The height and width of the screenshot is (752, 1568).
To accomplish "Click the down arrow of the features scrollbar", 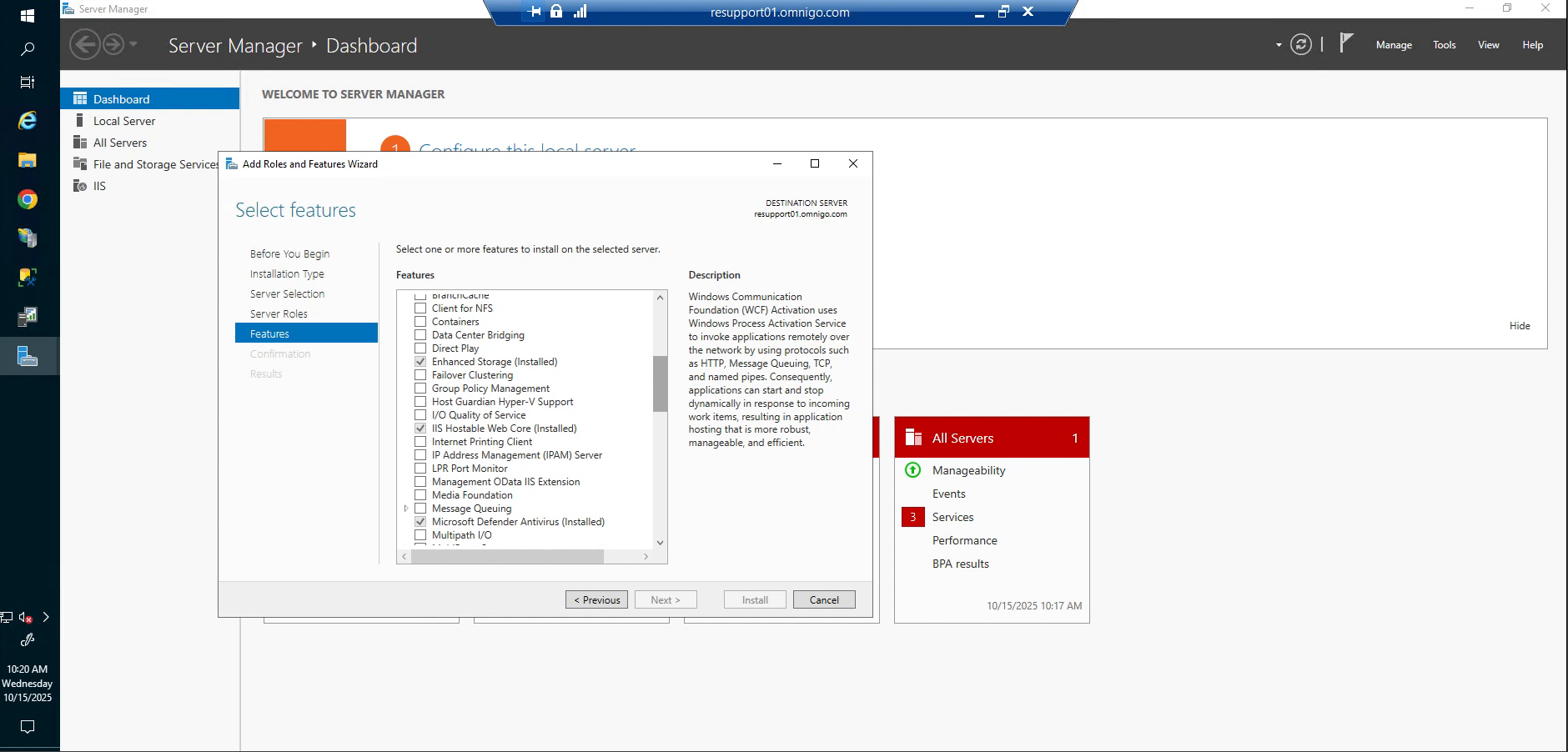I will (x=659, y=542).
